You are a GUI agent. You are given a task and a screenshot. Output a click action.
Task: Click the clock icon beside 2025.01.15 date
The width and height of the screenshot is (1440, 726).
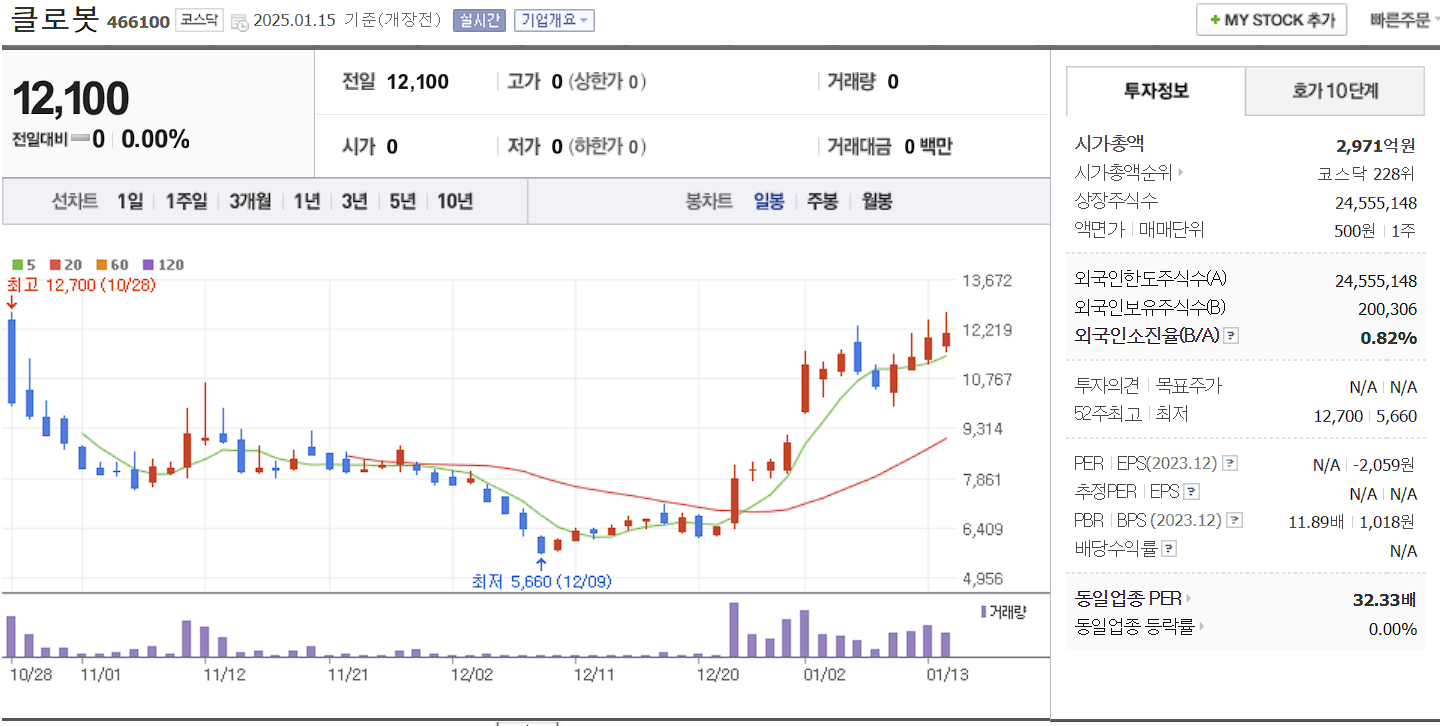[239, 20]
